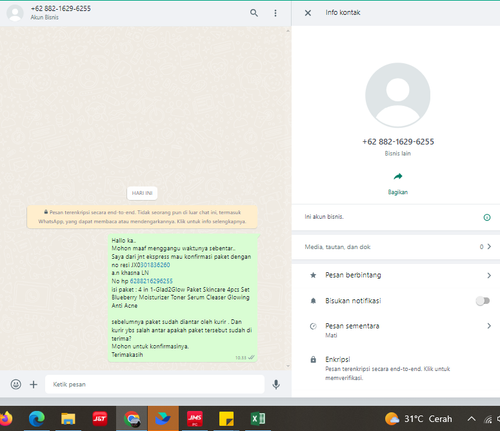500x431 pixels.
Task: Click the double-check read receipt on message
Action: point(251,358)
